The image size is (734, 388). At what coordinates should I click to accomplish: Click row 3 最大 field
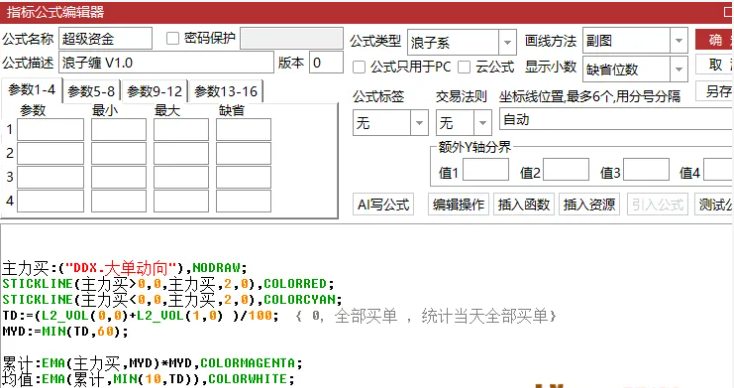click(181, 177)
